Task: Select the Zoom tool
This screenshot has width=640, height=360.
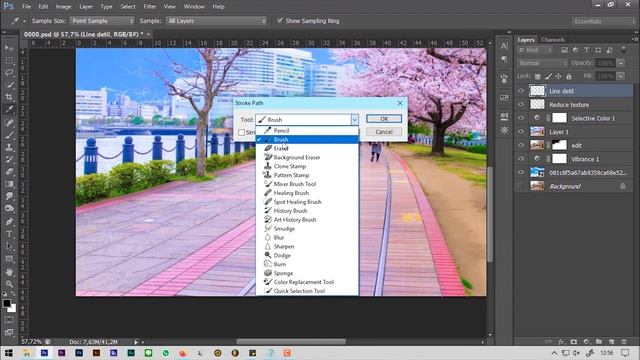Action: [9, 284]
